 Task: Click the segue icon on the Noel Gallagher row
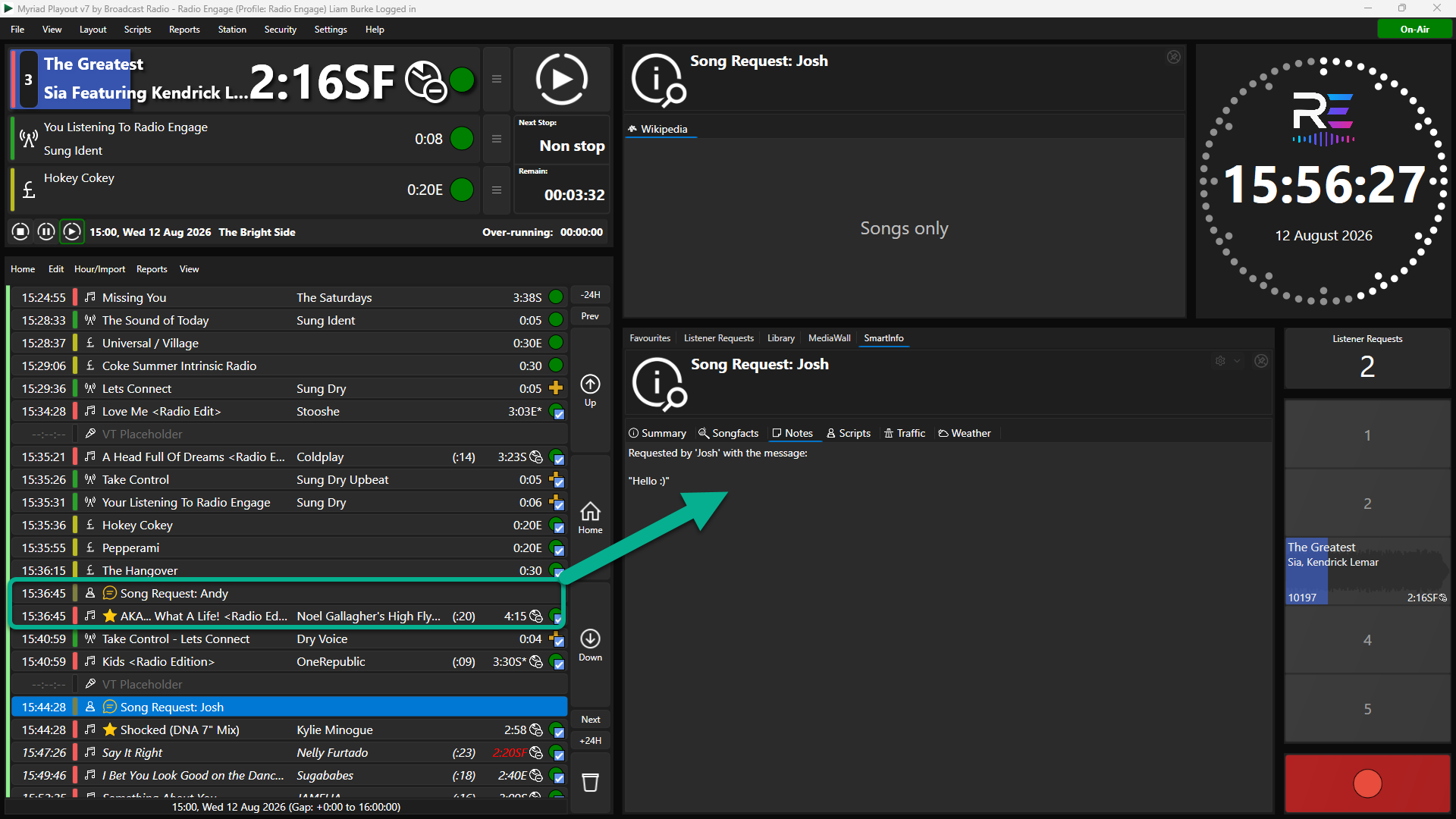[x=536, y=616]
